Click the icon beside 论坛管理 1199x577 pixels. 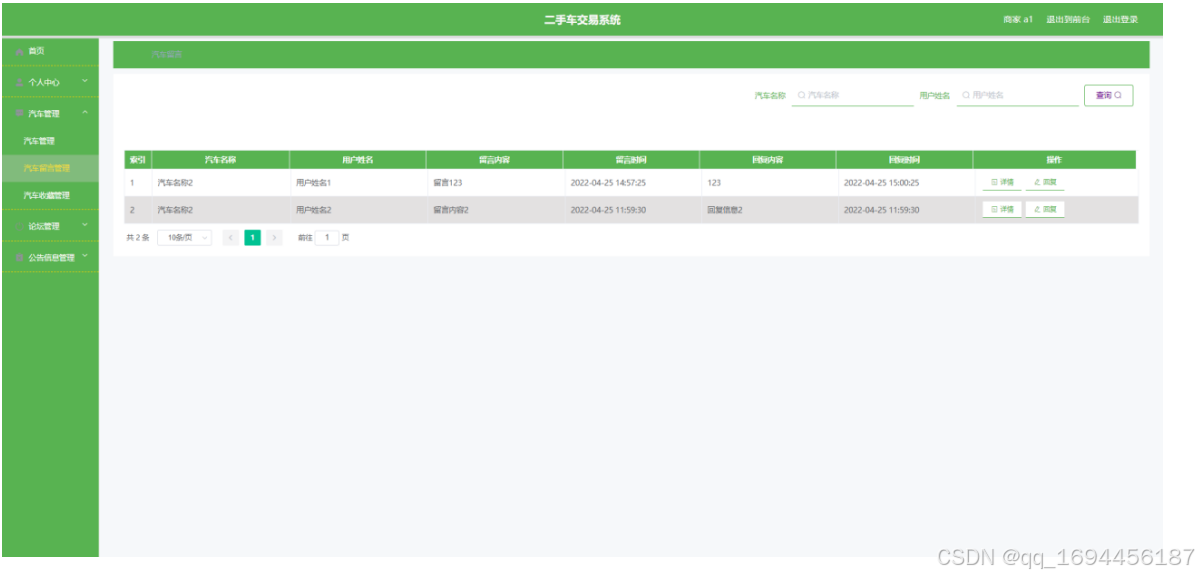tap(20, 226)
